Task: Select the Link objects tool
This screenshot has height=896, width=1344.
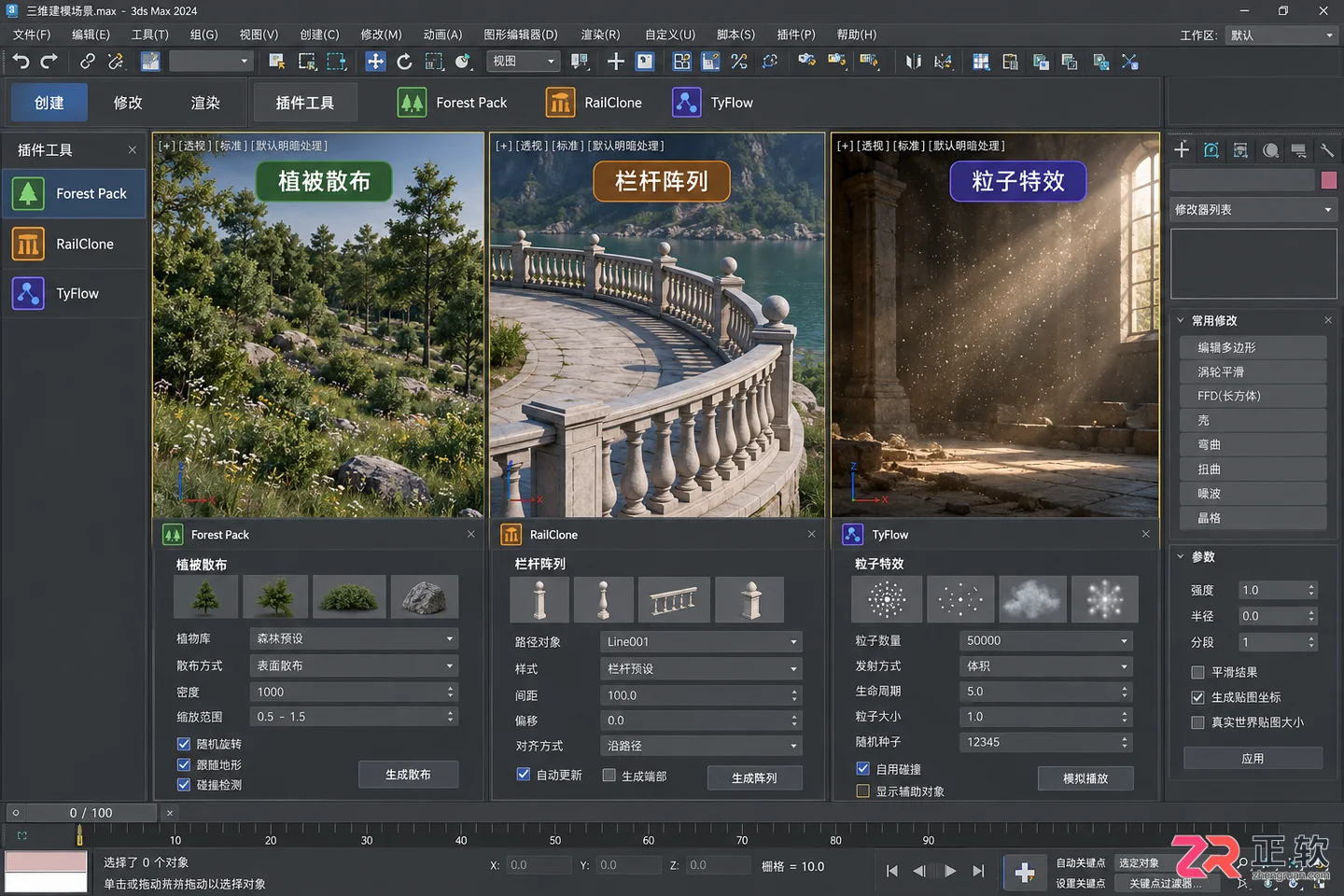Action: [x=87, y=62]
